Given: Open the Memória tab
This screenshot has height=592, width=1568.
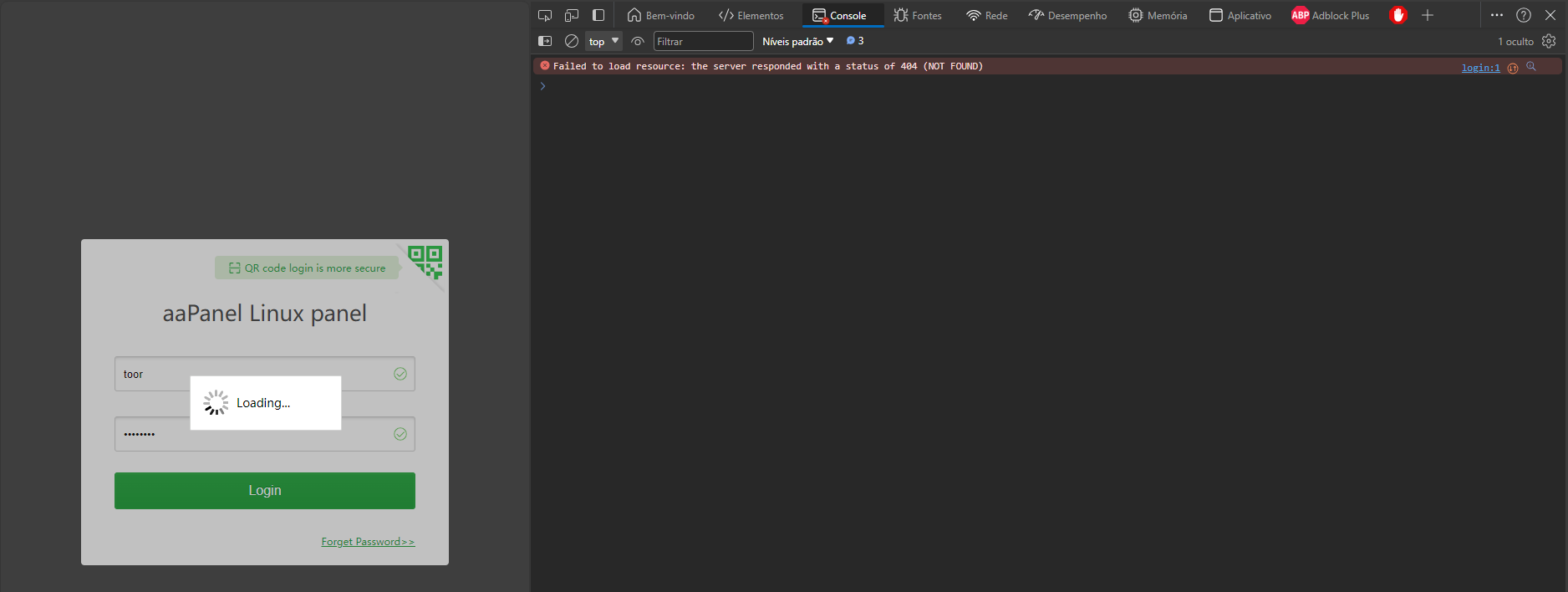Looking at the screenshot, I should click(x=1157, y=15).
